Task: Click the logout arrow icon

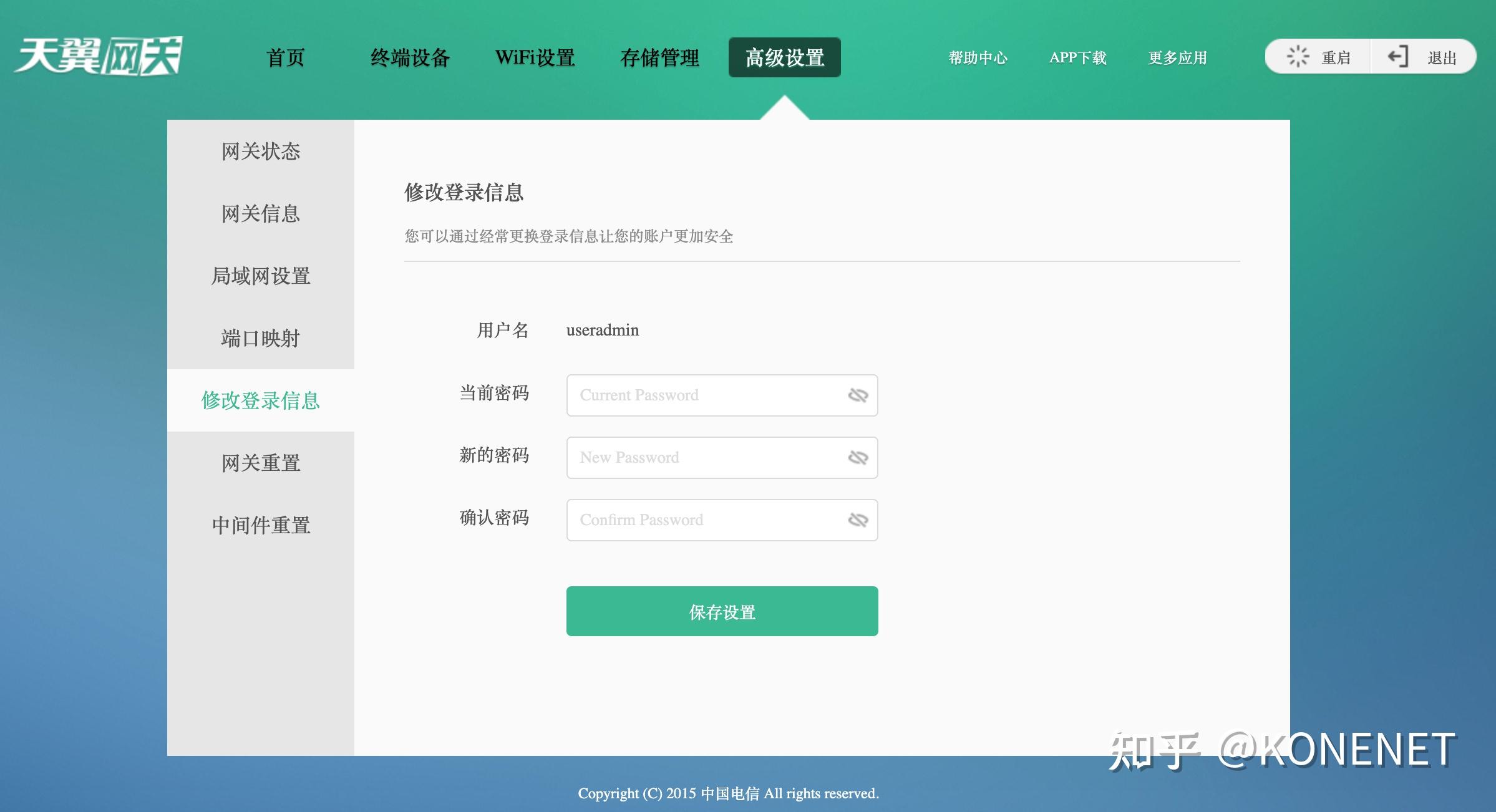Action: click(x=1398, y=56)
